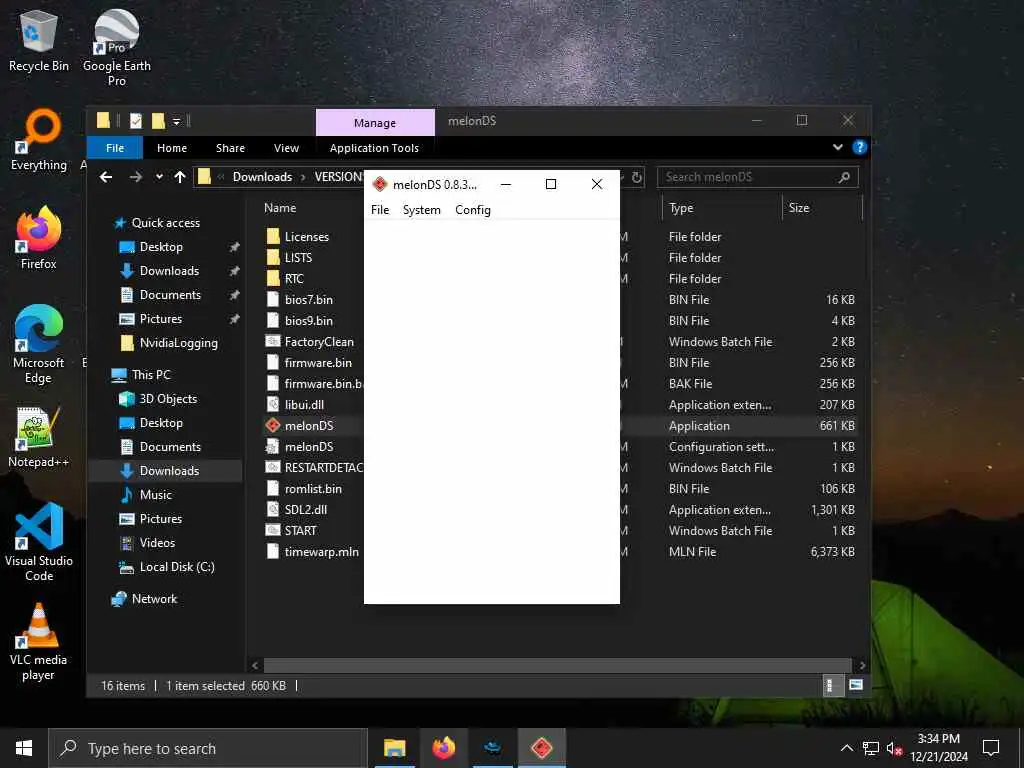
Task: Click the Forward arrow in File Explorer
Action: pyautogui.click(x=135, y=177)
